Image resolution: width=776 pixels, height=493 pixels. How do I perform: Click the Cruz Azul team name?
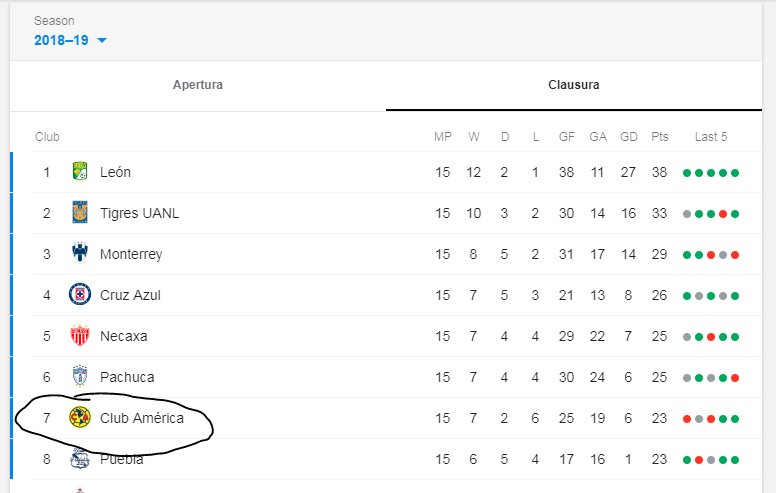pos(130,296)
